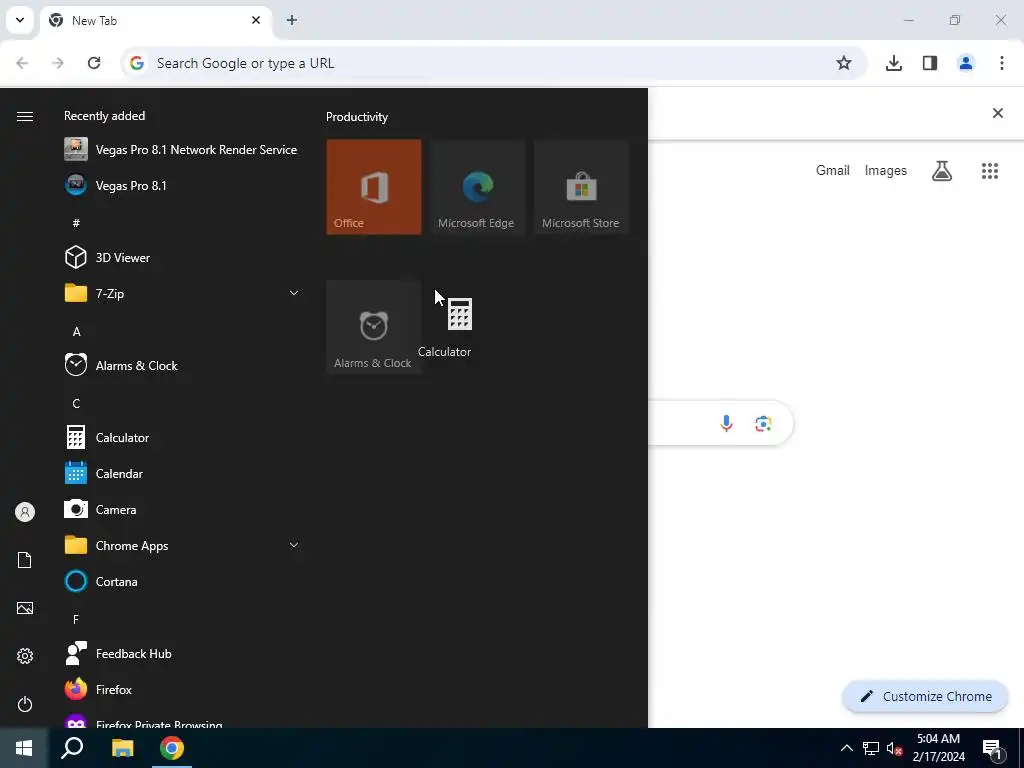Launch Firefox from the app list
This screenshot has height=768, width=1024.
182,690
